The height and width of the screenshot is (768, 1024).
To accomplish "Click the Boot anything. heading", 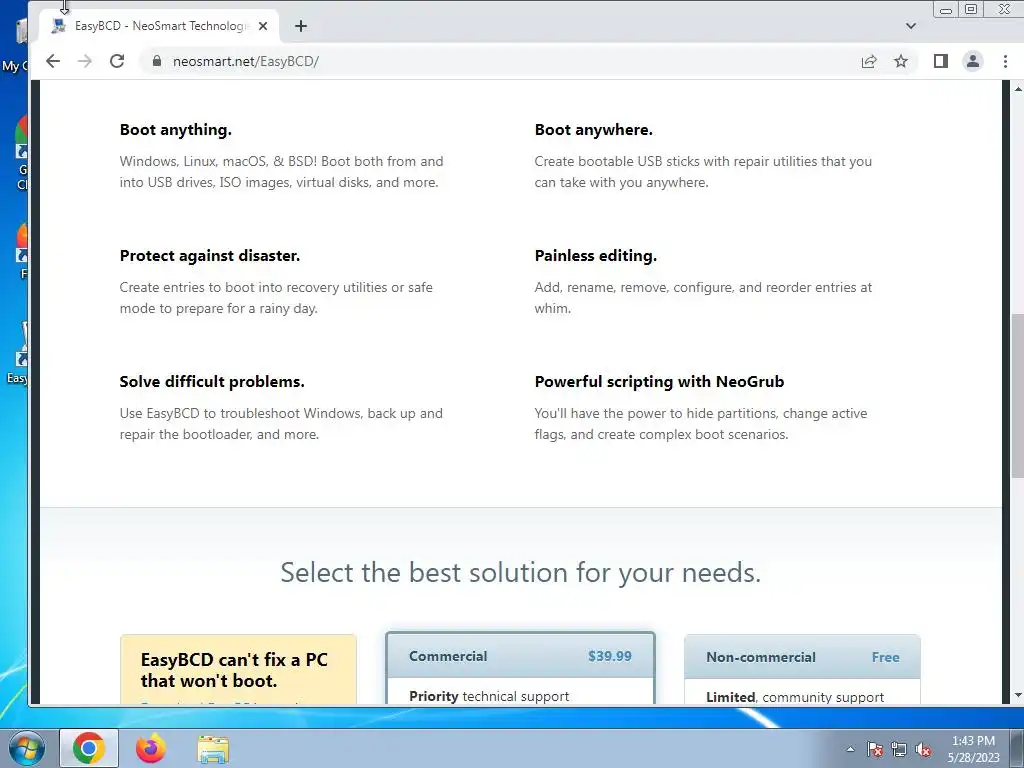I will point(176,129).
